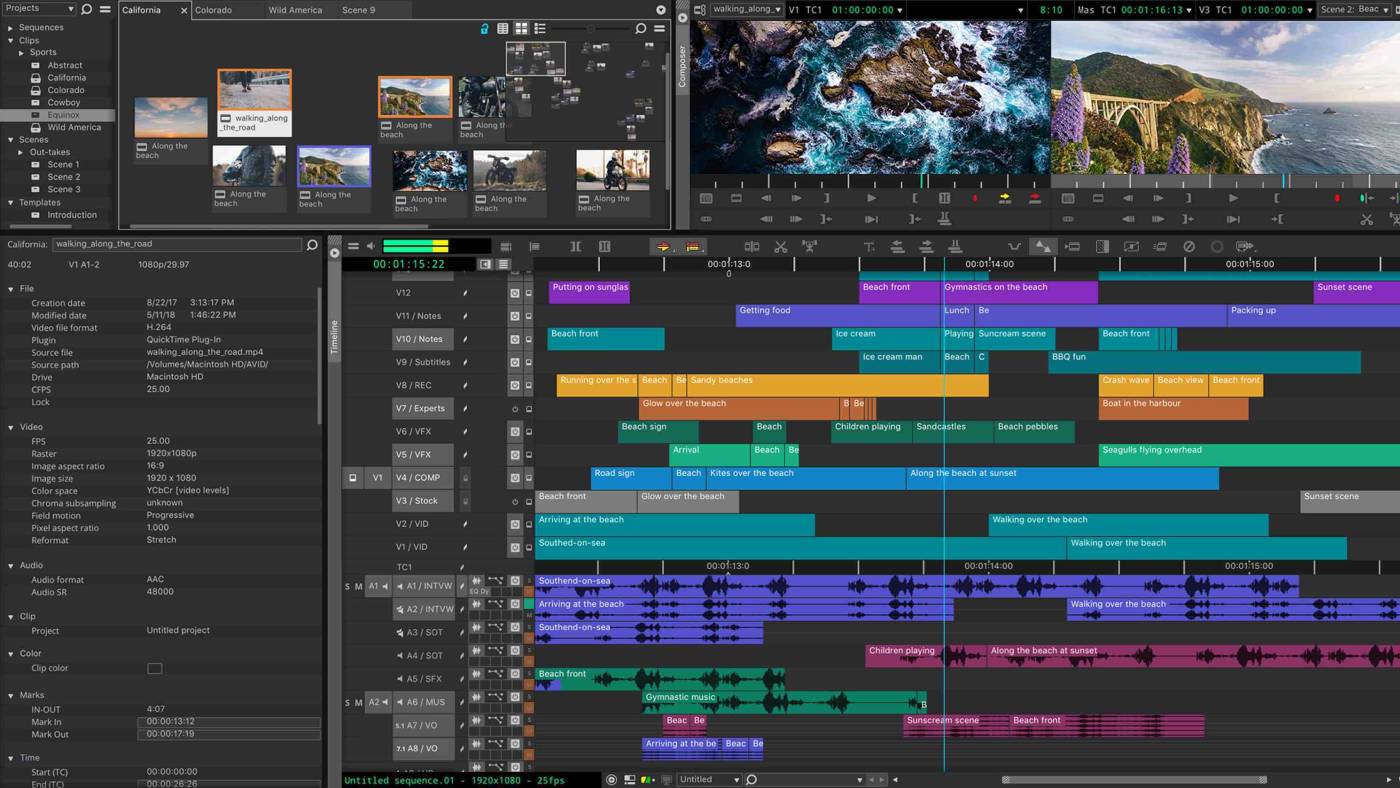Switch the bin to Frame view icon
1400x788 pixels.
pyautogui.click(x=521, y=28)
